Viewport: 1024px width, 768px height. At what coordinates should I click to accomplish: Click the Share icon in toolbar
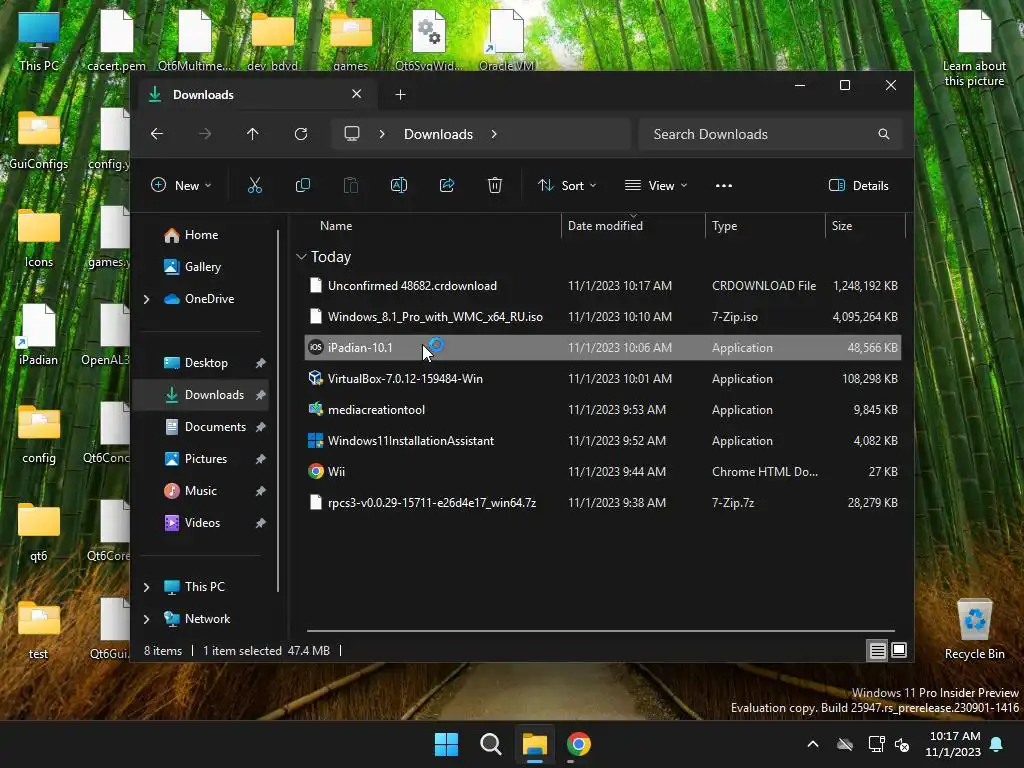point(447,185)
